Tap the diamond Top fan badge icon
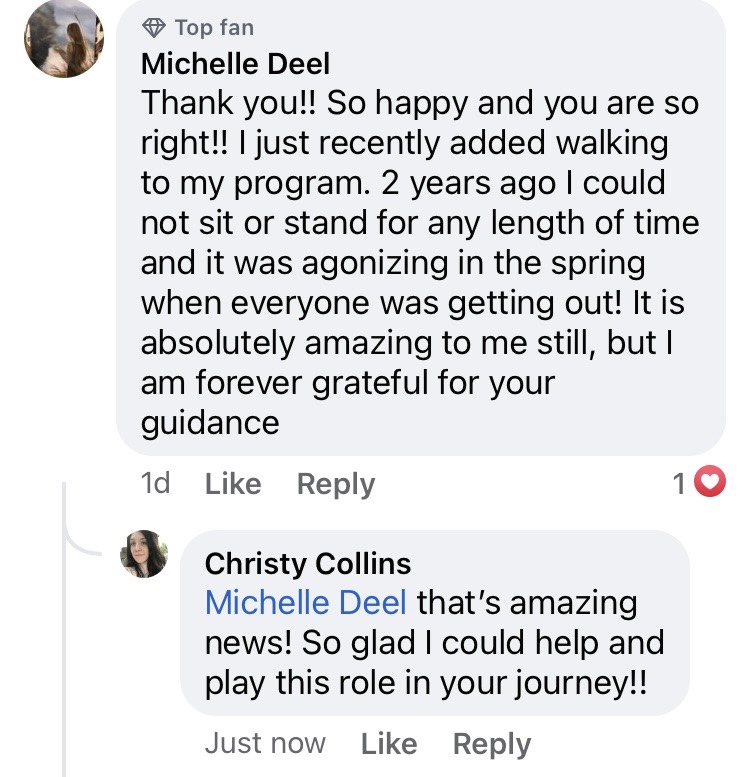This screenshot has height=777, width=750. (x=154, y=27)
